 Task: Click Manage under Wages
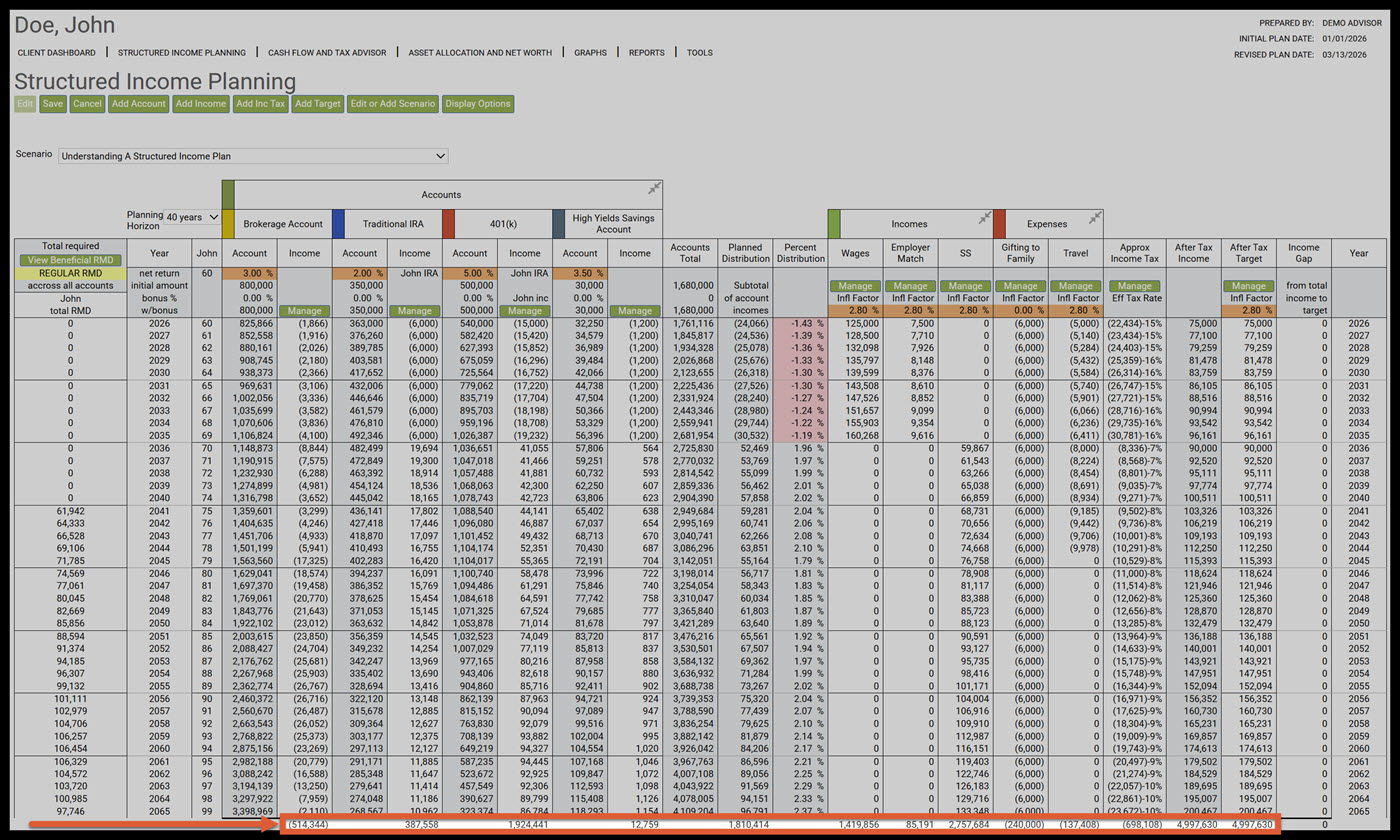[856, 286]
